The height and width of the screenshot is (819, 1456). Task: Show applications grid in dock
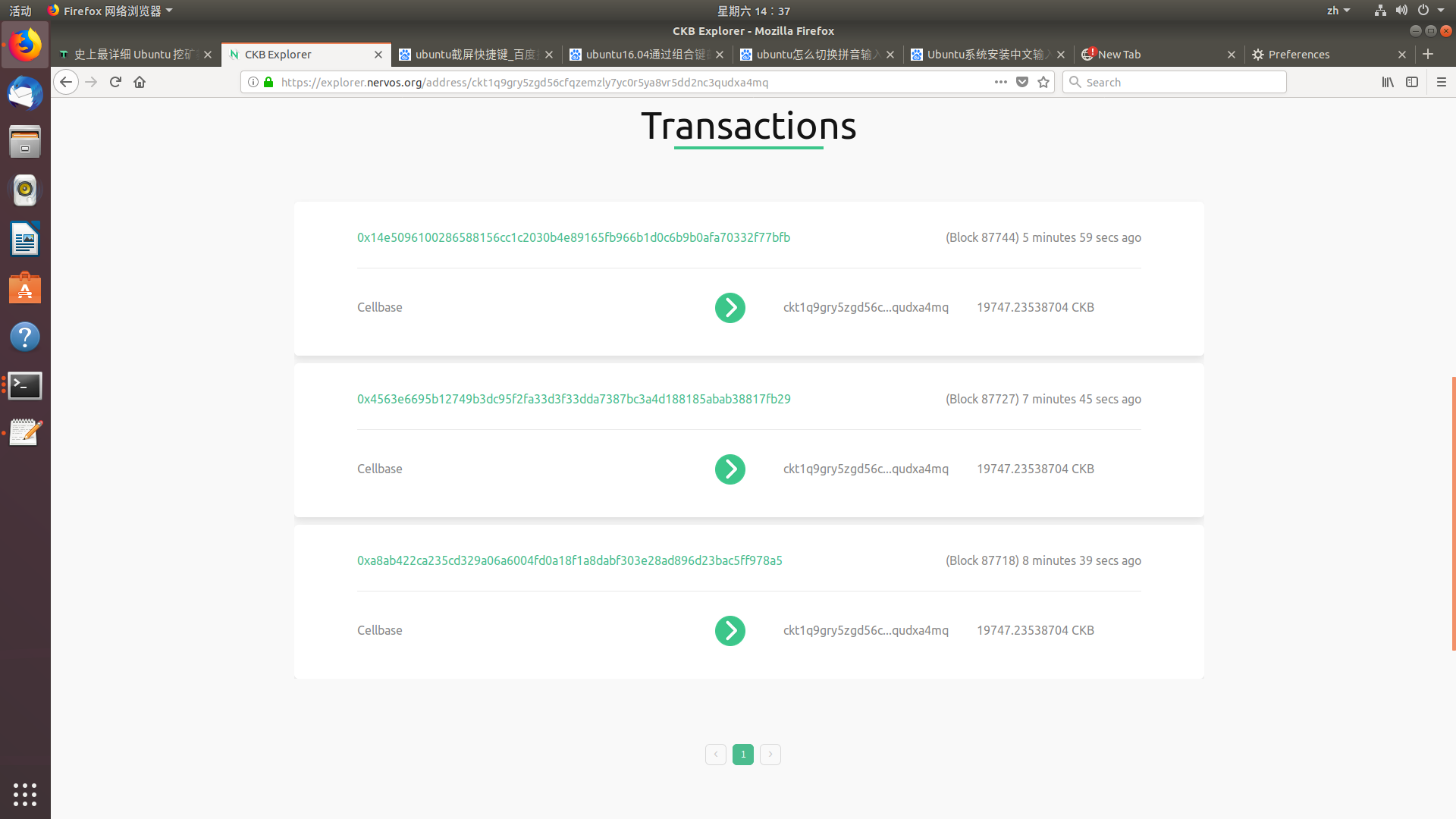pyautogui.click(x=25, y=794)
